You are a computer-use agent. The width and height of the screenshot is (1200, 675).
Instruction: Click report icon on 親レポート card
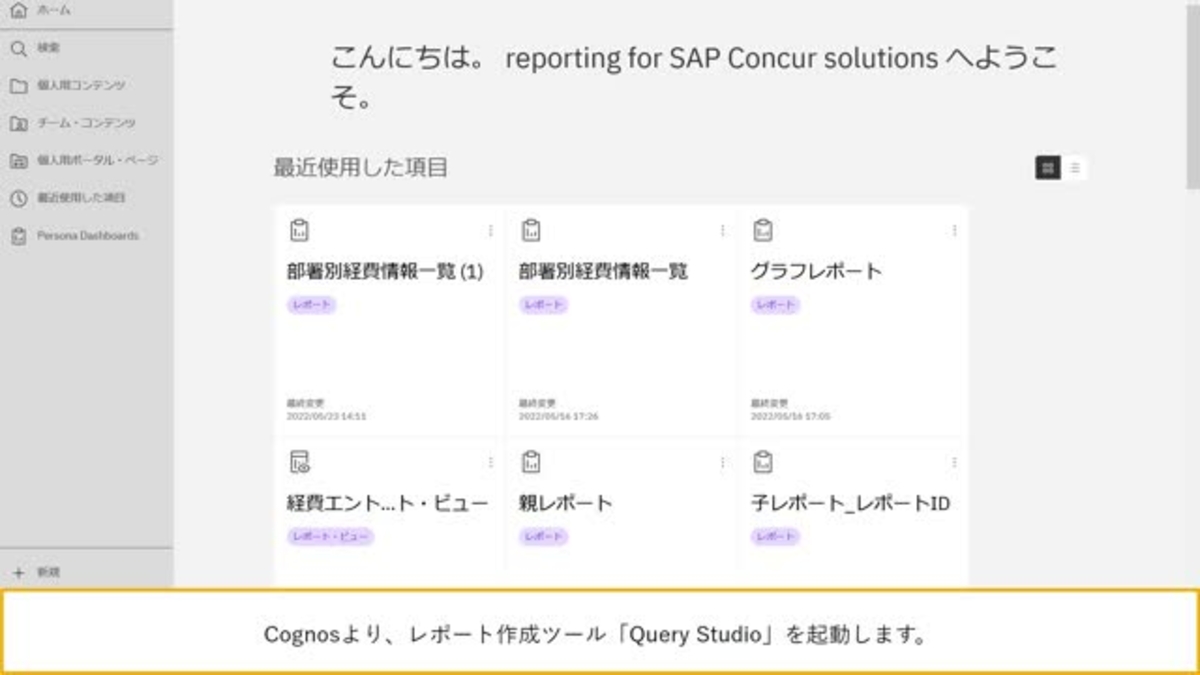pos(531,462)
